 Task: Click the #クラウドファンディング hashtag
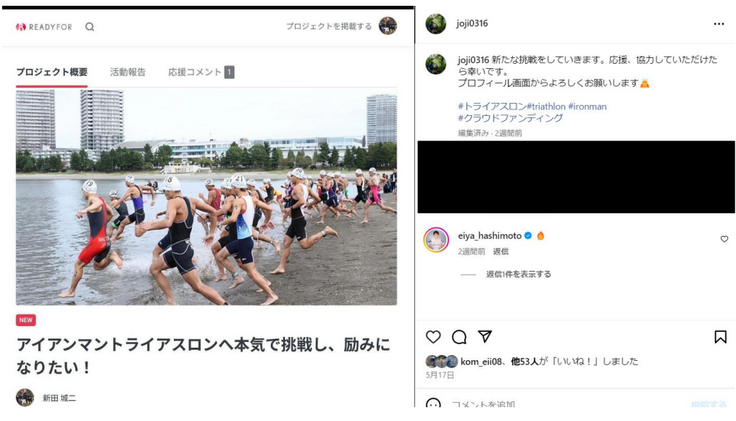coord(510,118)
